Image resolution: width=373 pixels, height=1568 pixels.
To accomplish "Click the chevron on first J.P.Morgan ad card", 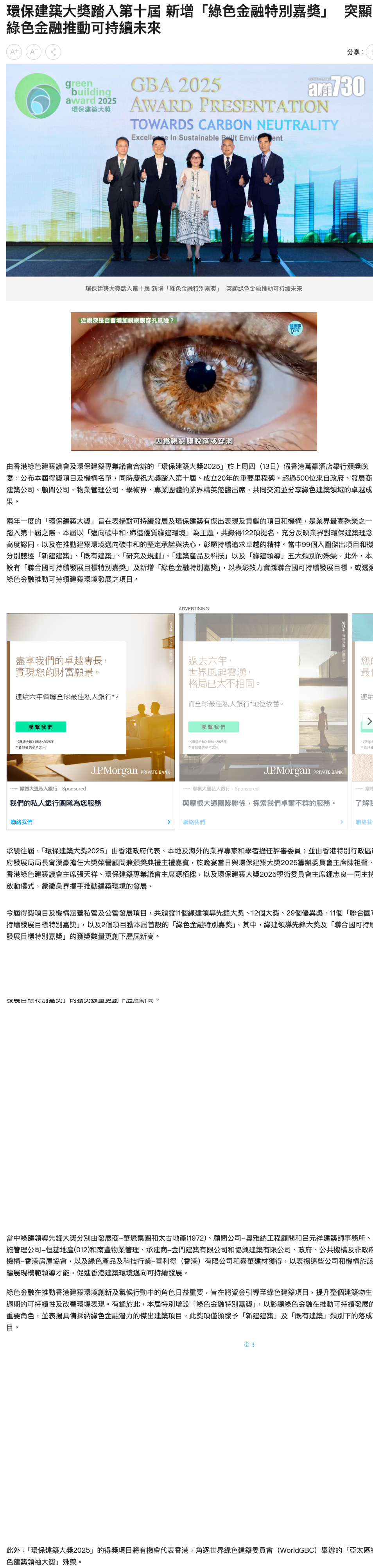I will [169, 822].
